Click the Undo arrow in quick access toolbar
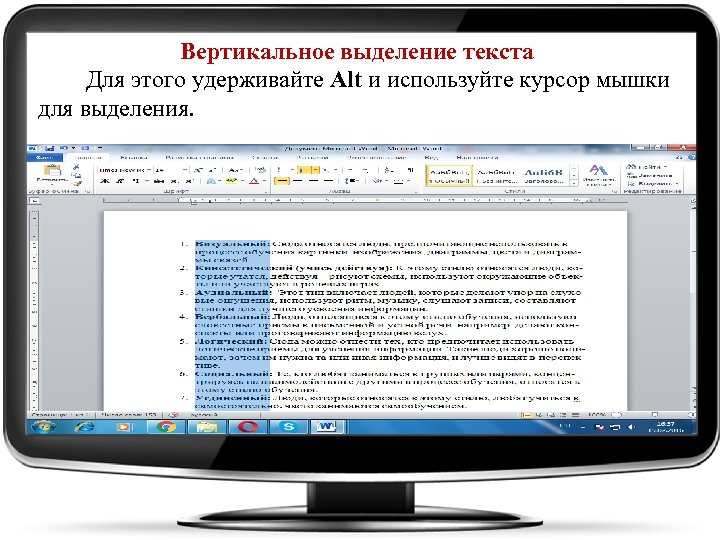Screen dimensions: 720x540 (x=63, y=148)
